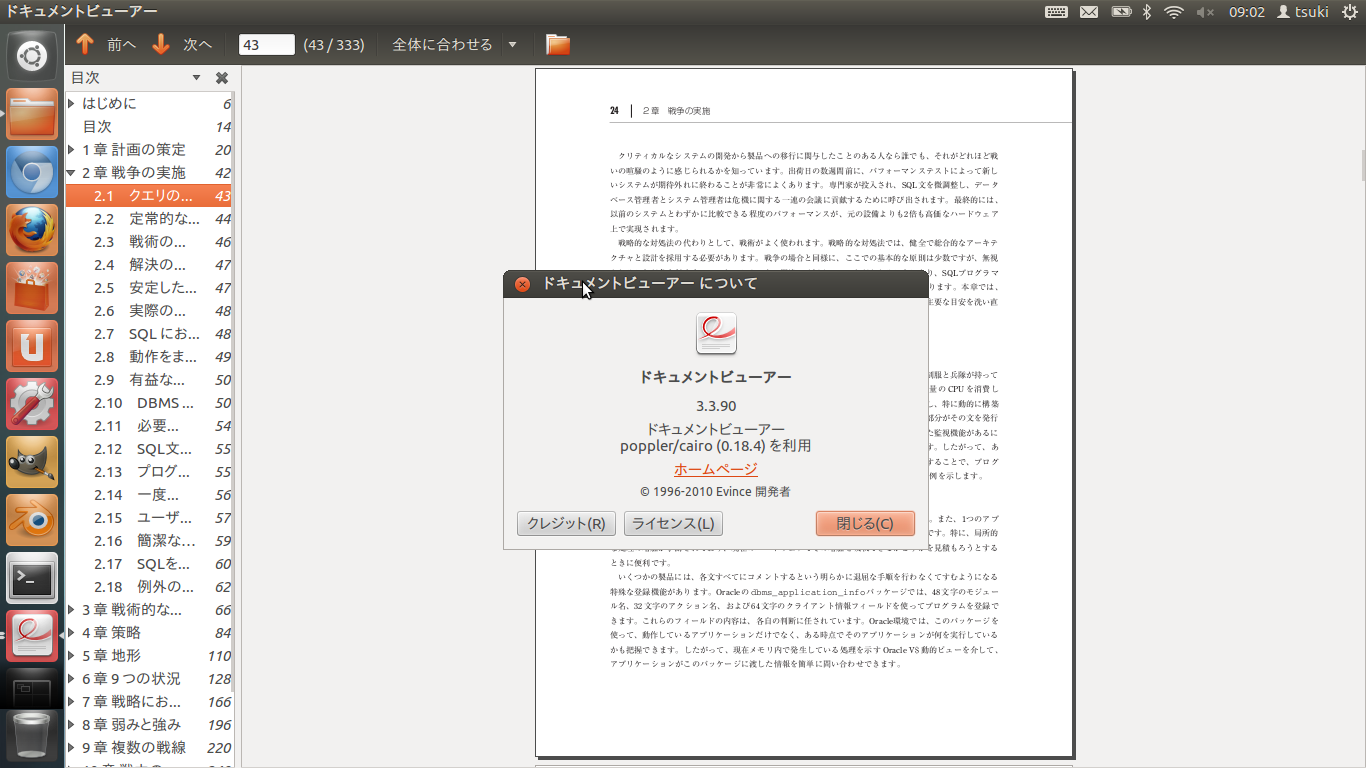Open the 全体に合わせる zoom dropdown

513,44
